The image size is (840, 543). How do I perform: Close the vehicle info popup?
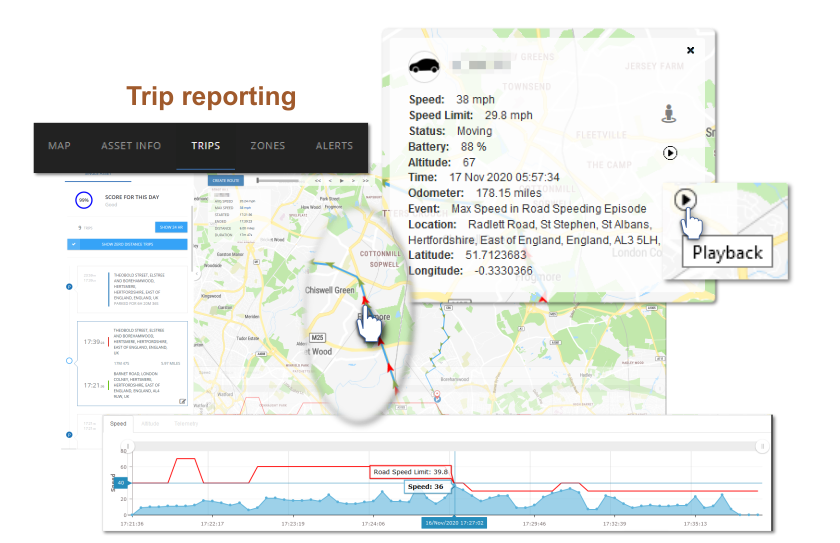(691, 50)
